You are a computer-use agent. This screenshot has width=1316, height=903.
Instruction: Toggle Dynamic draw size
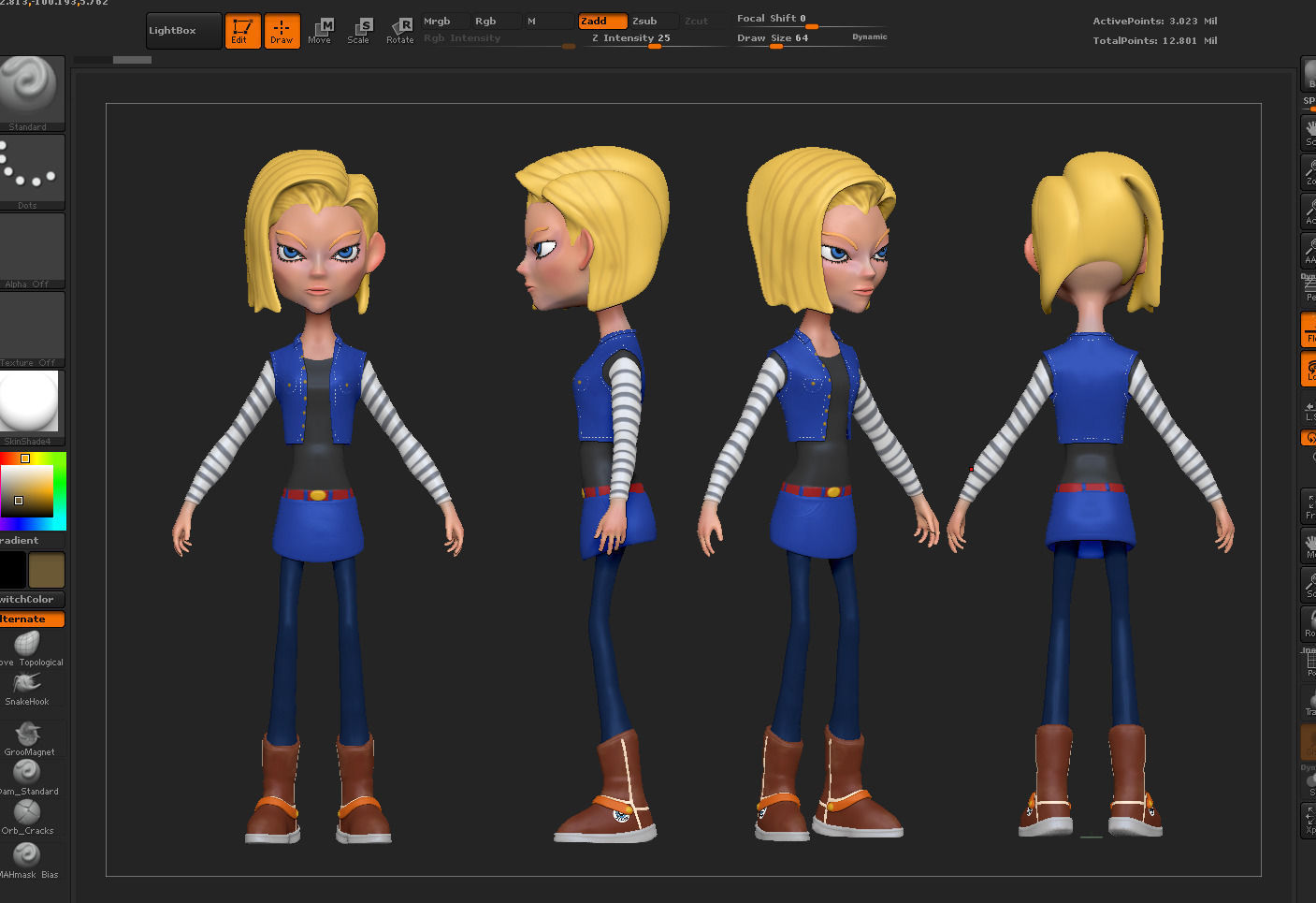point(869,37)
